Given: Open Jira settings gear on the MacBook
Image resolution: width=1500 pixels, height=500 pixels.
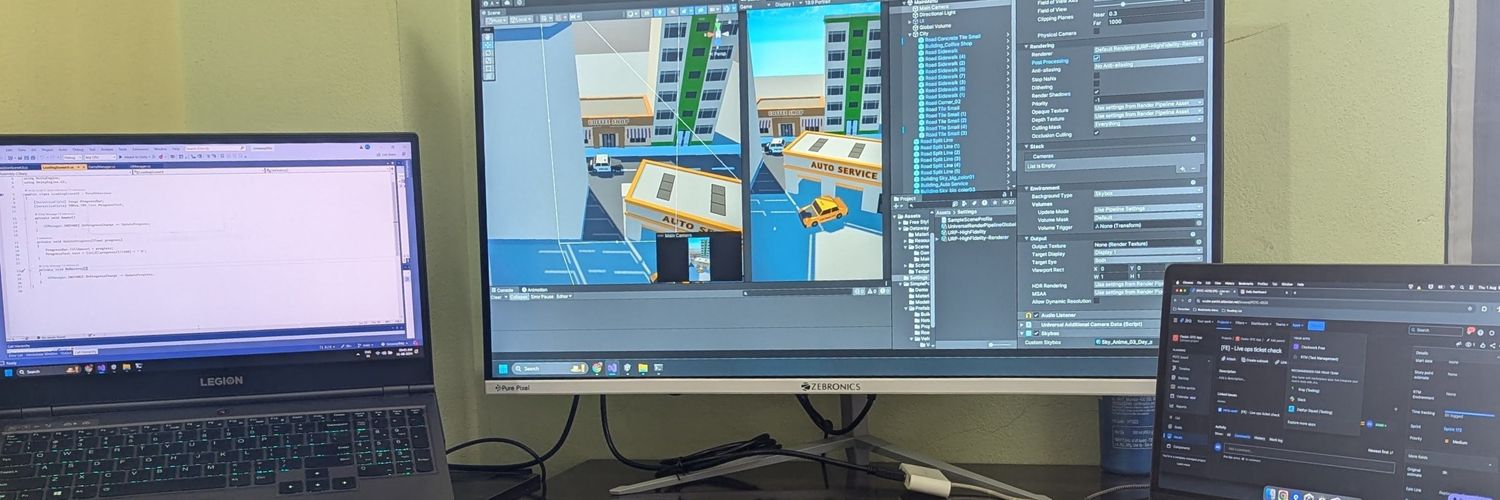Looking at the screenshot, I should point(1492,332).
